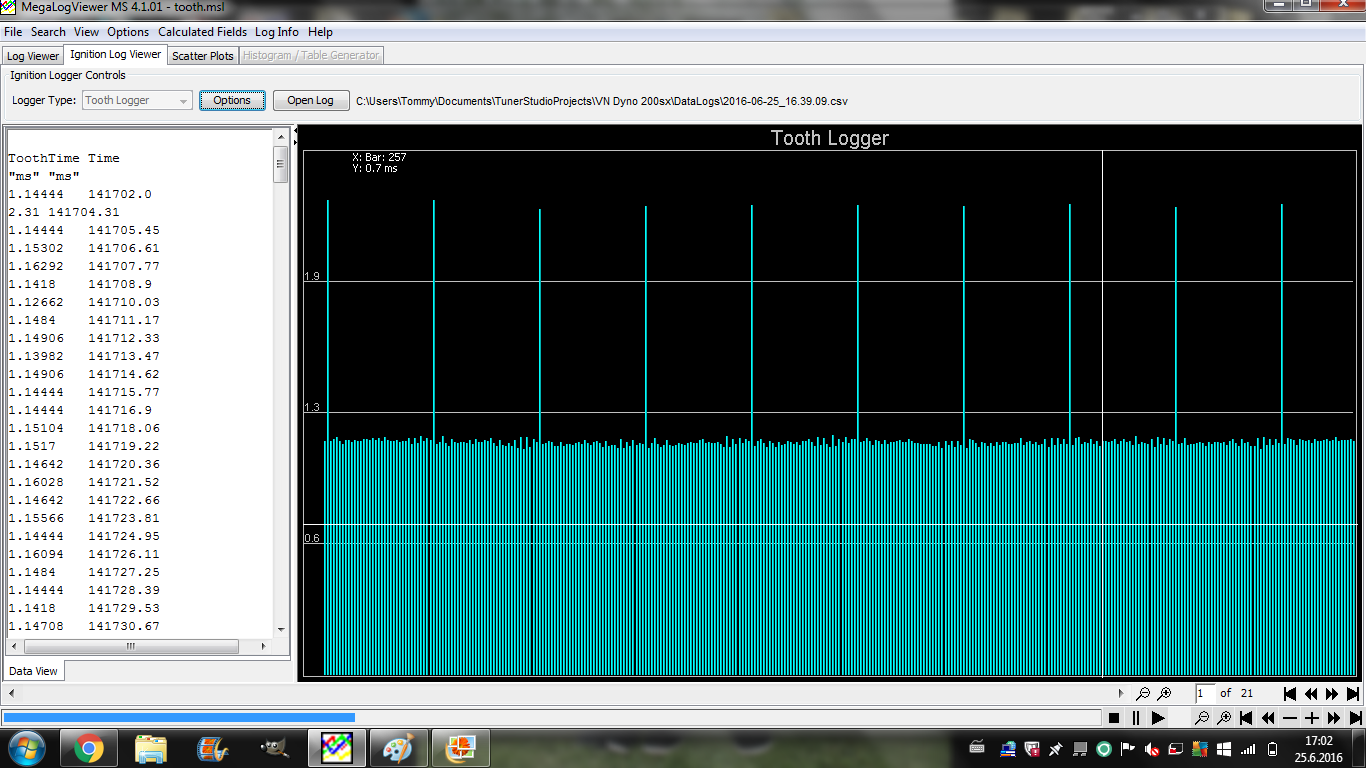The width and height of the screenshot is (1366, 768).
Task: Pause the log playback
Action: click(x=1136, y=717)
